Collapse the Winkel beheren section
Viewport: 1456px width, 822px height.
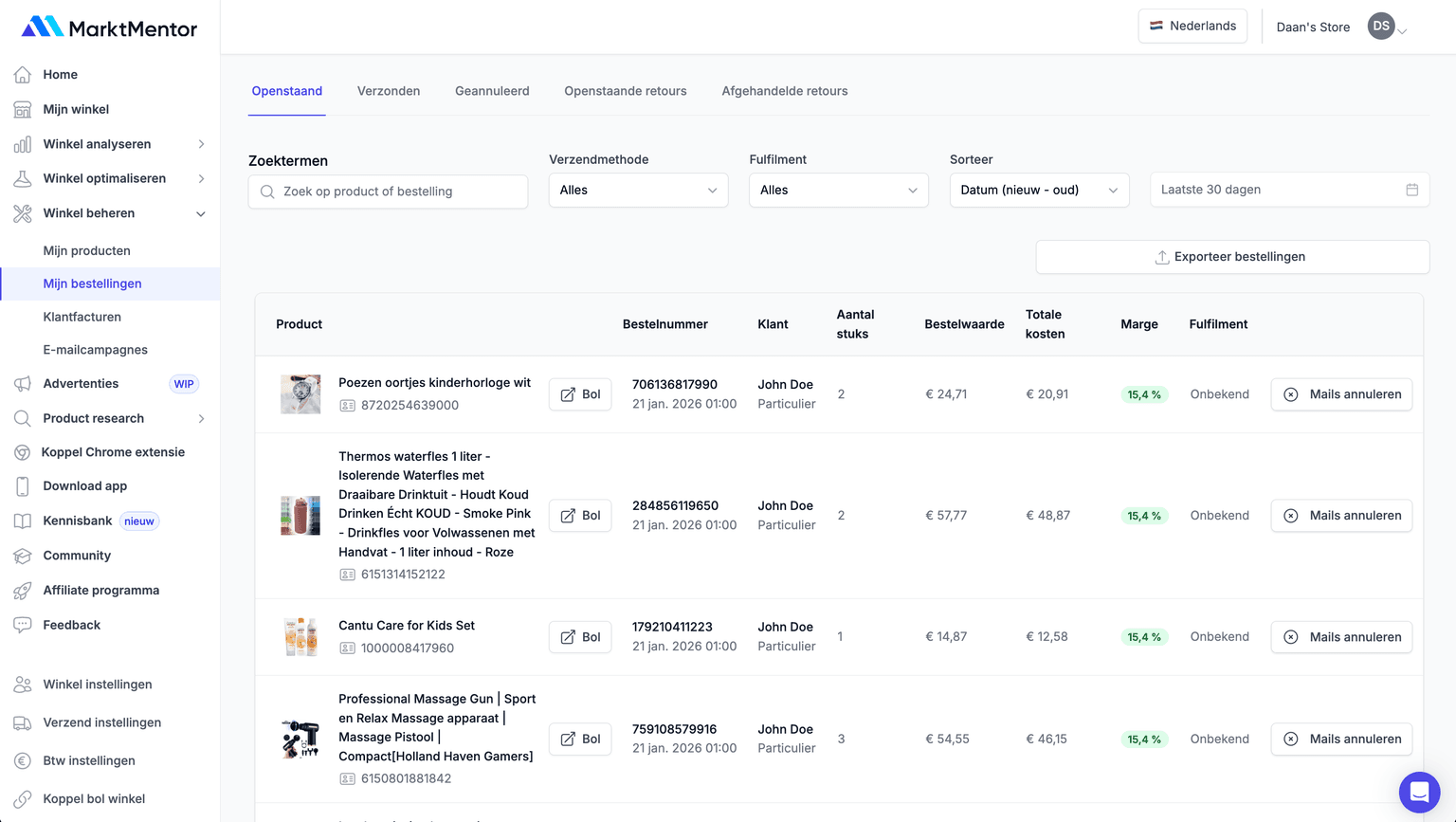(x=201, y=214)
